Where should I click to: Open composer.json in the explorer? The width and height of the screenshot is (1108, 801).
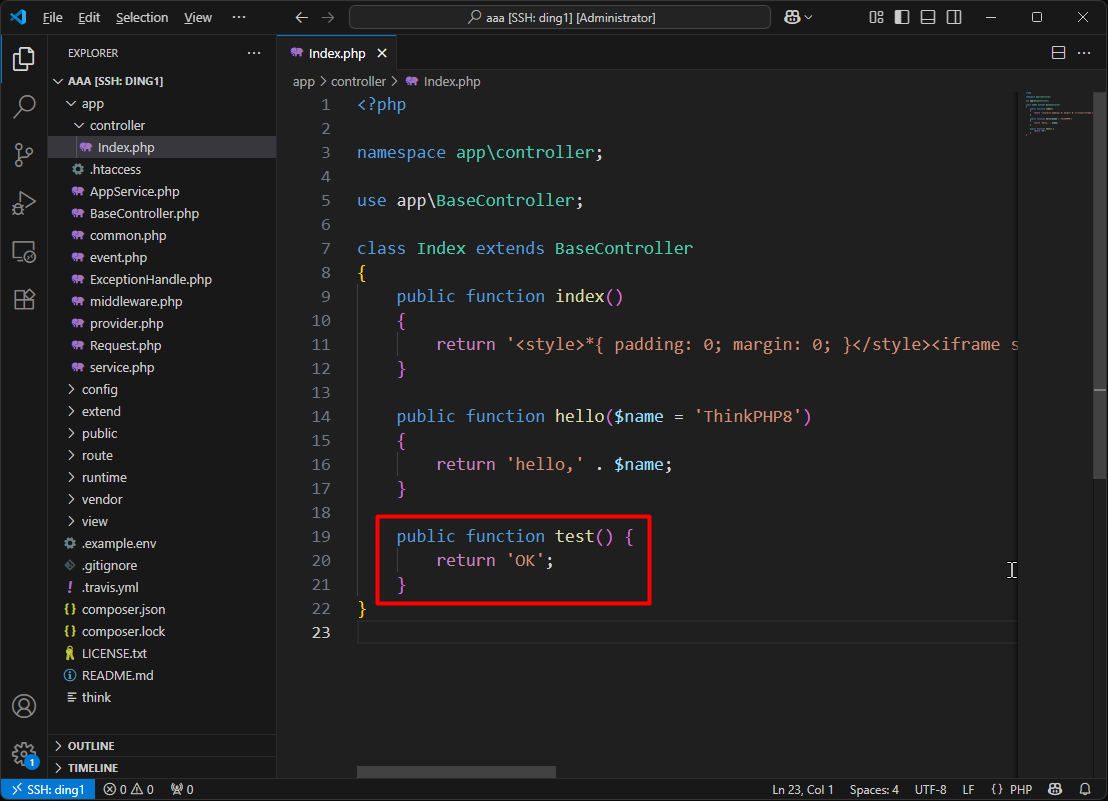coord(163,610)
